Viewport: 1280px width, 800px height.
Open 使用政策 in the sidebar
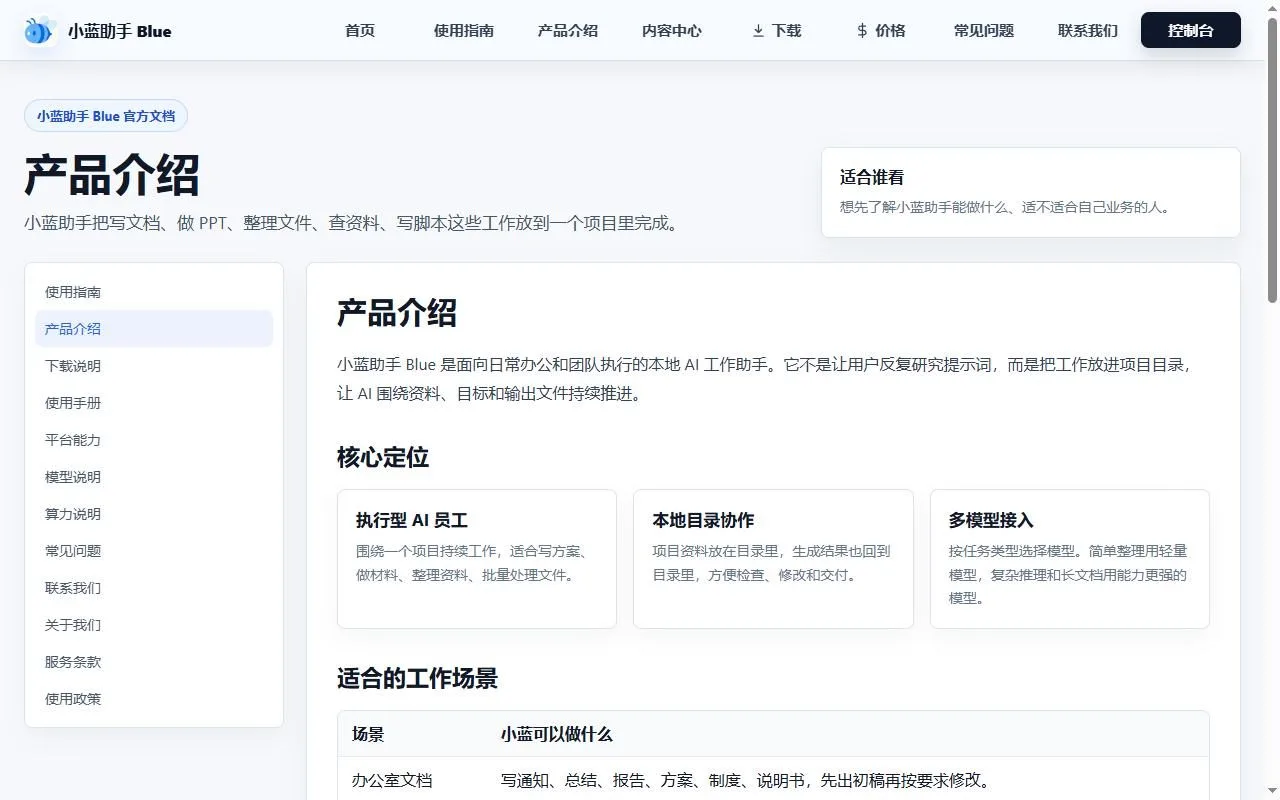[x=154, y=699]
